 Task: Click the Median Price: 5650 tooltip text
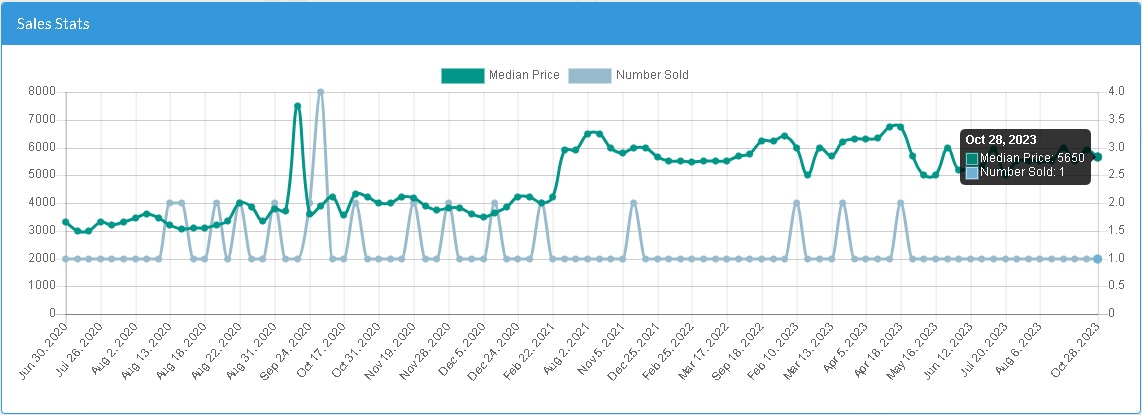click(x=1032, y=158)
